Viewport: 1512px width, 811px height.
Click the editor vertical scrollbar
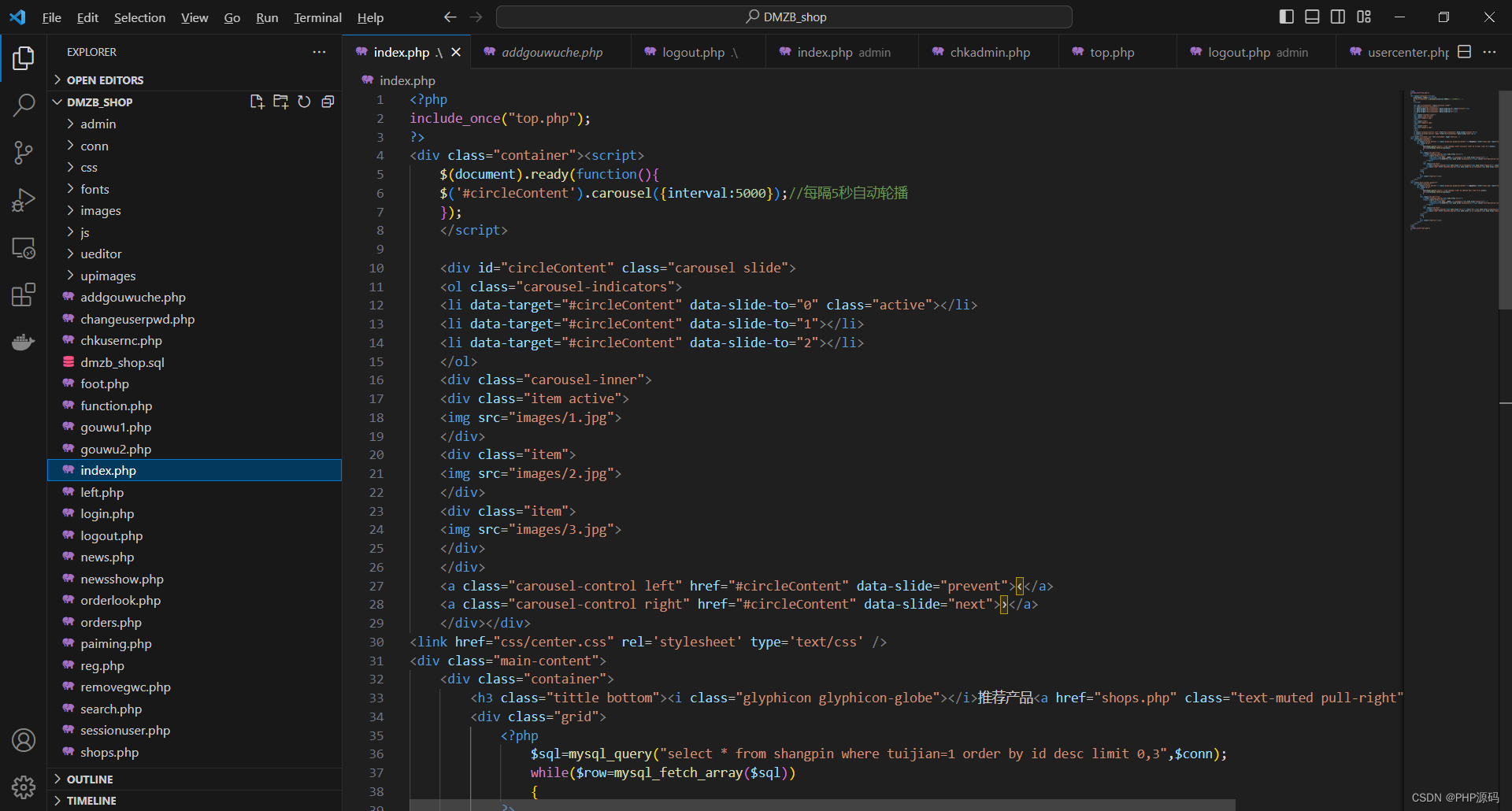[x=1506, y=198]
